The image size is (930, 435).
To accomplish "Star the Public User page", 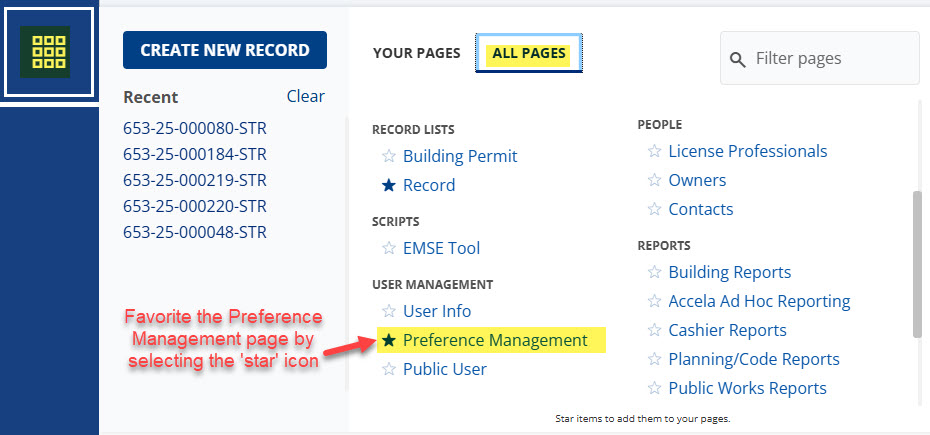I will click(389, 369).
